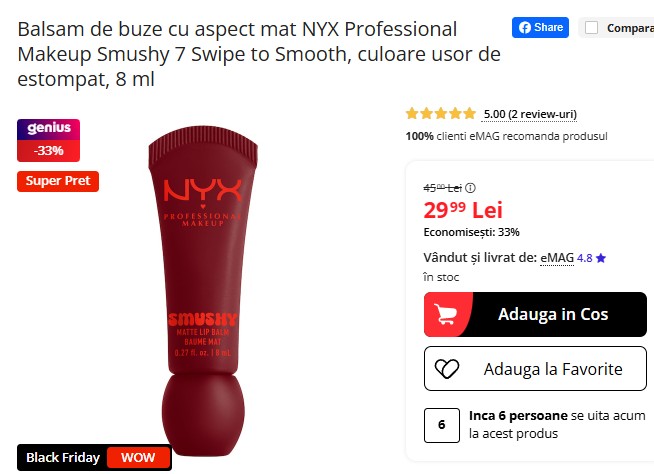Click the shopping cart icon
This screenshot has height=474, width=654.
pyautogui.click(x=445, y=314)
